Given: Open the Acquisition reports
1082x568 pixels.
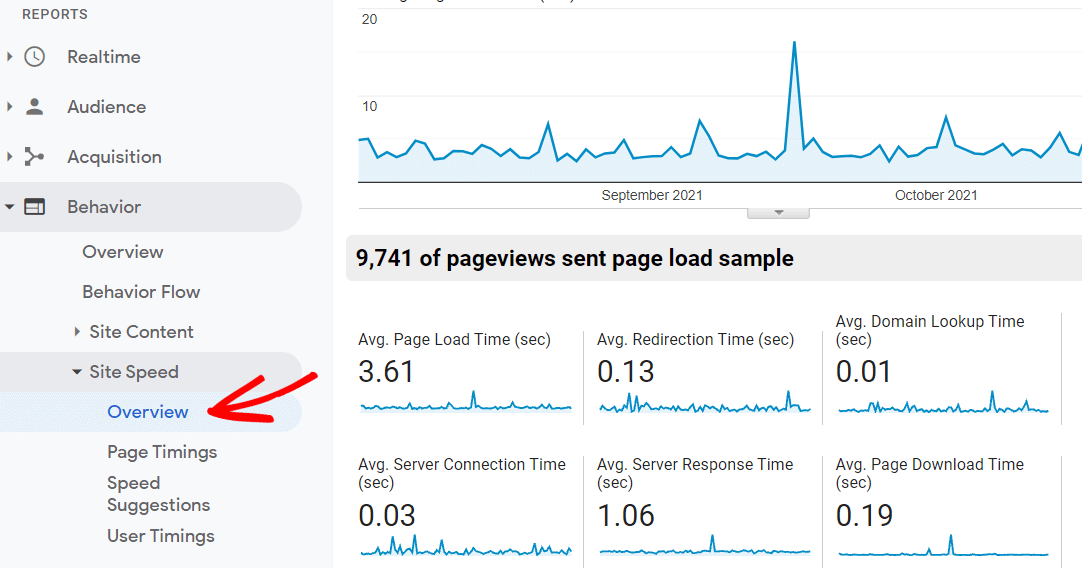Looking at the screenshot, I should [114, 157].
